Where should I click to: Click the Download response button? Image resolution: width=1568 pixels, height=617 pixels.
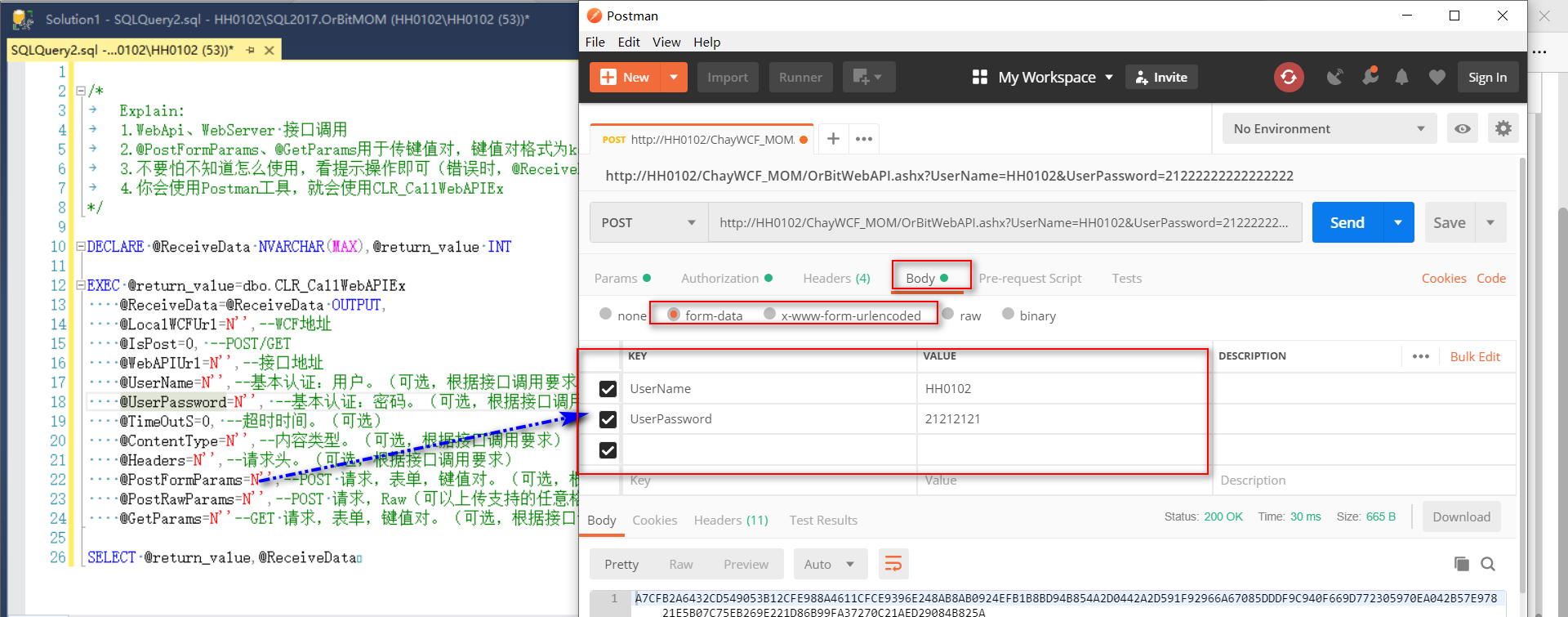[1462, 516]
